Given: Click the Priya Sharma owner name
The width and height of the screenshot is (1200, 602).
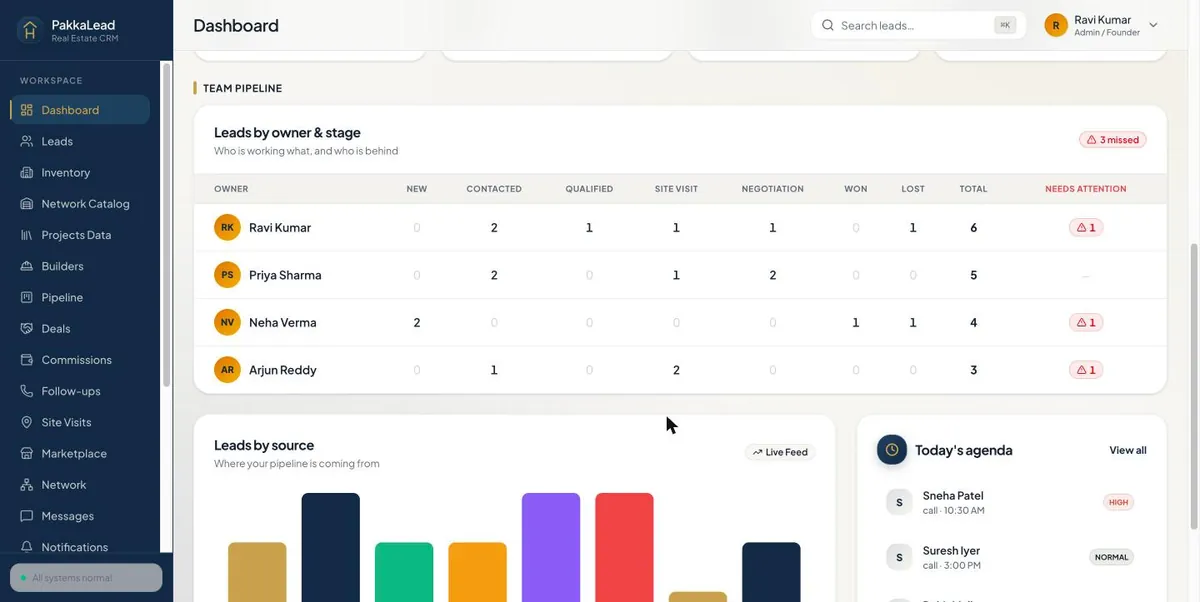Looking at the screenshot, I should pyautogui.click(x=285, y=275).
